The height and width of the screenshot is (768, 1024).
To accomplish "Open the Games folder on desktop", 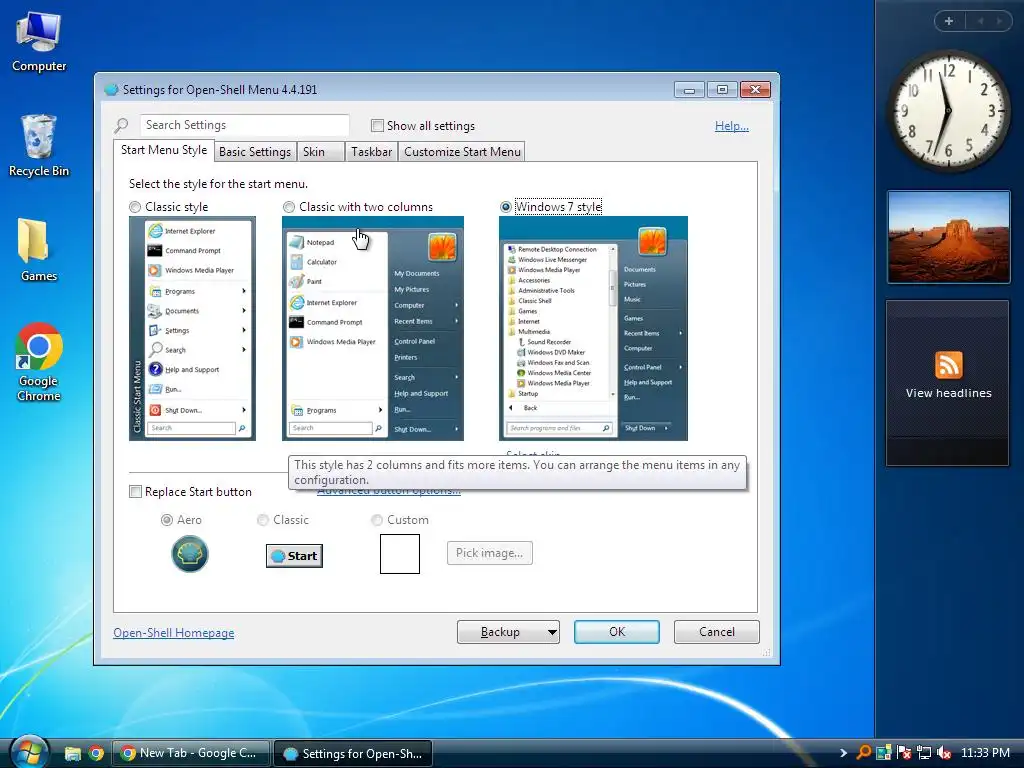I will 39,250.
